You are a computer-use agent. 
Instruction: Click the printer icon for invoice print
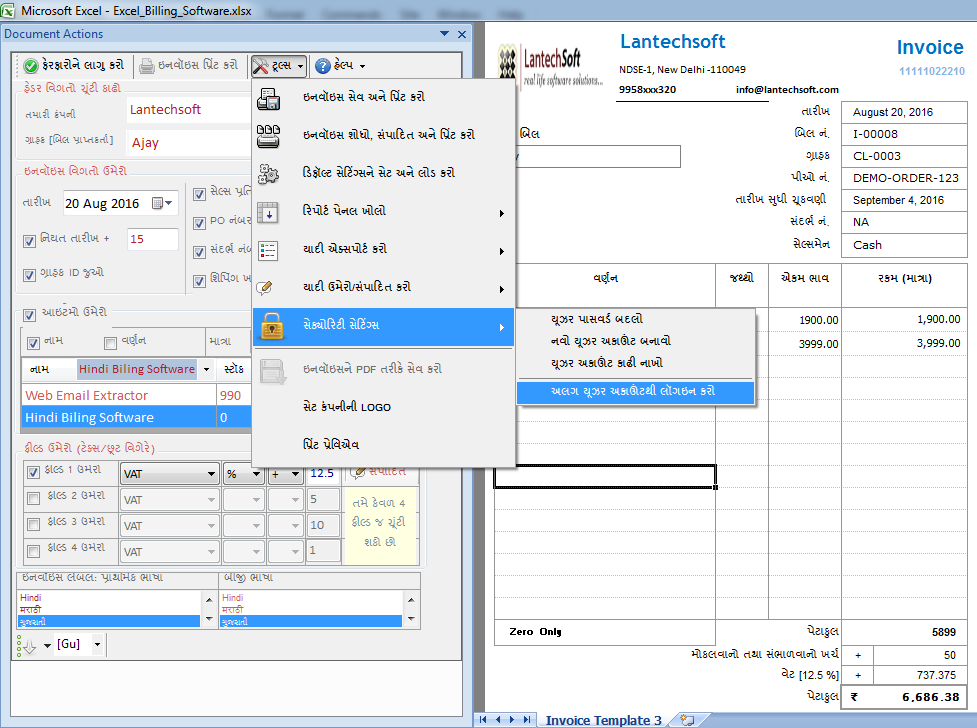click(x=146, y=65)
